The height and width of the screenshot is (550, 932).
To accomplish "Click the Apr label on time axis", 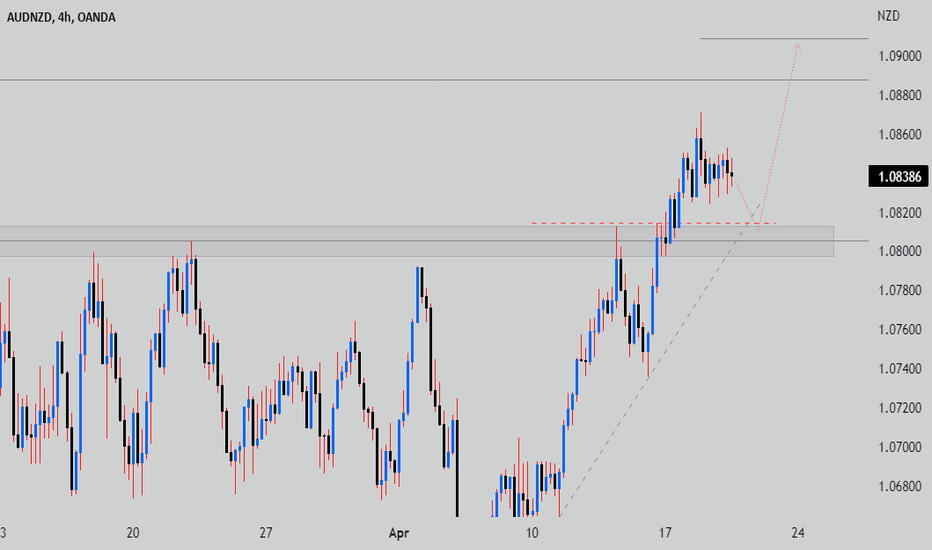I will (x=398, y=533).
